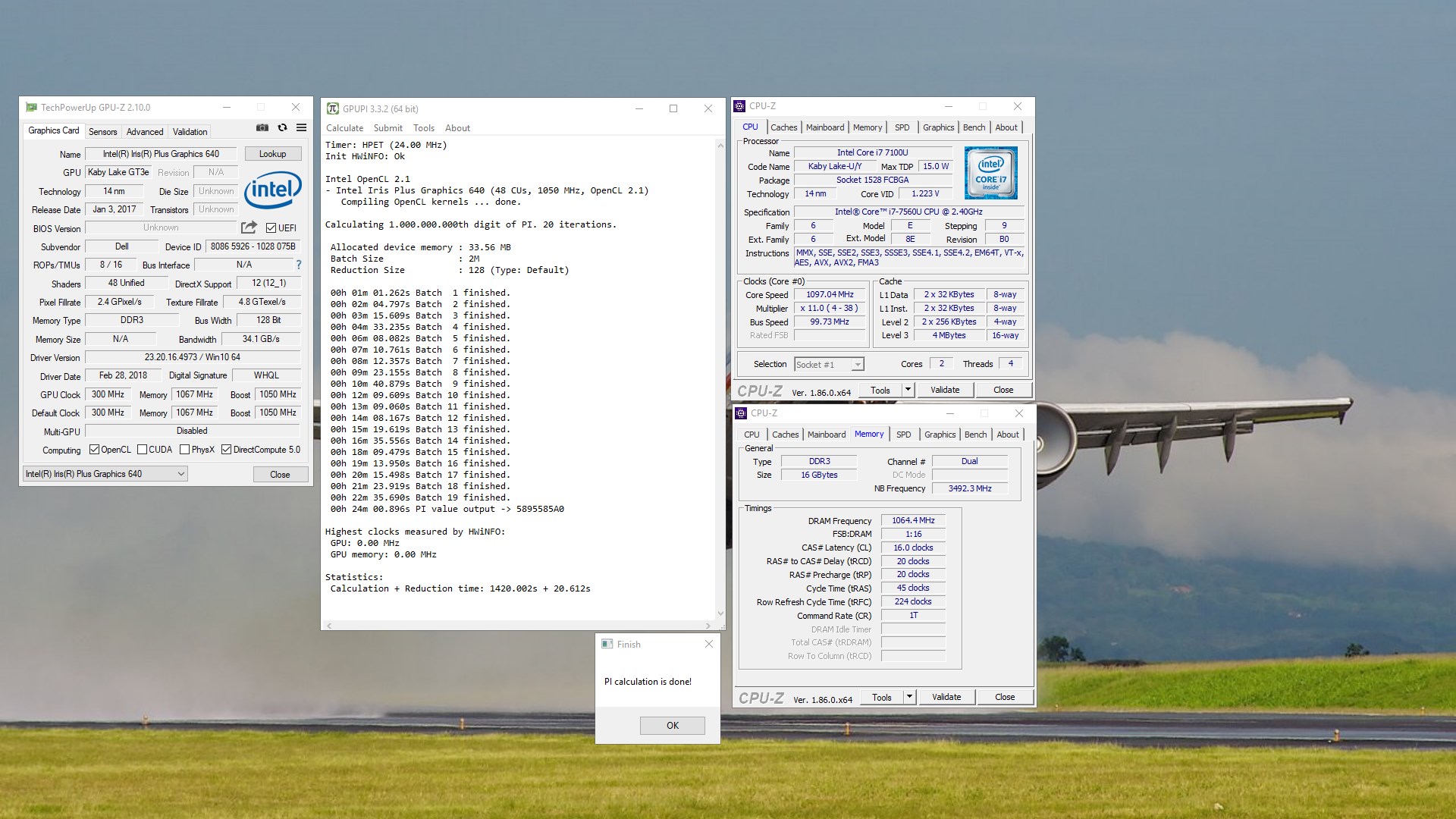Screen dimensions: 1456x819
Task: Click Tools button in bottom CPU-Z window
Action: (x=882, y=697)
